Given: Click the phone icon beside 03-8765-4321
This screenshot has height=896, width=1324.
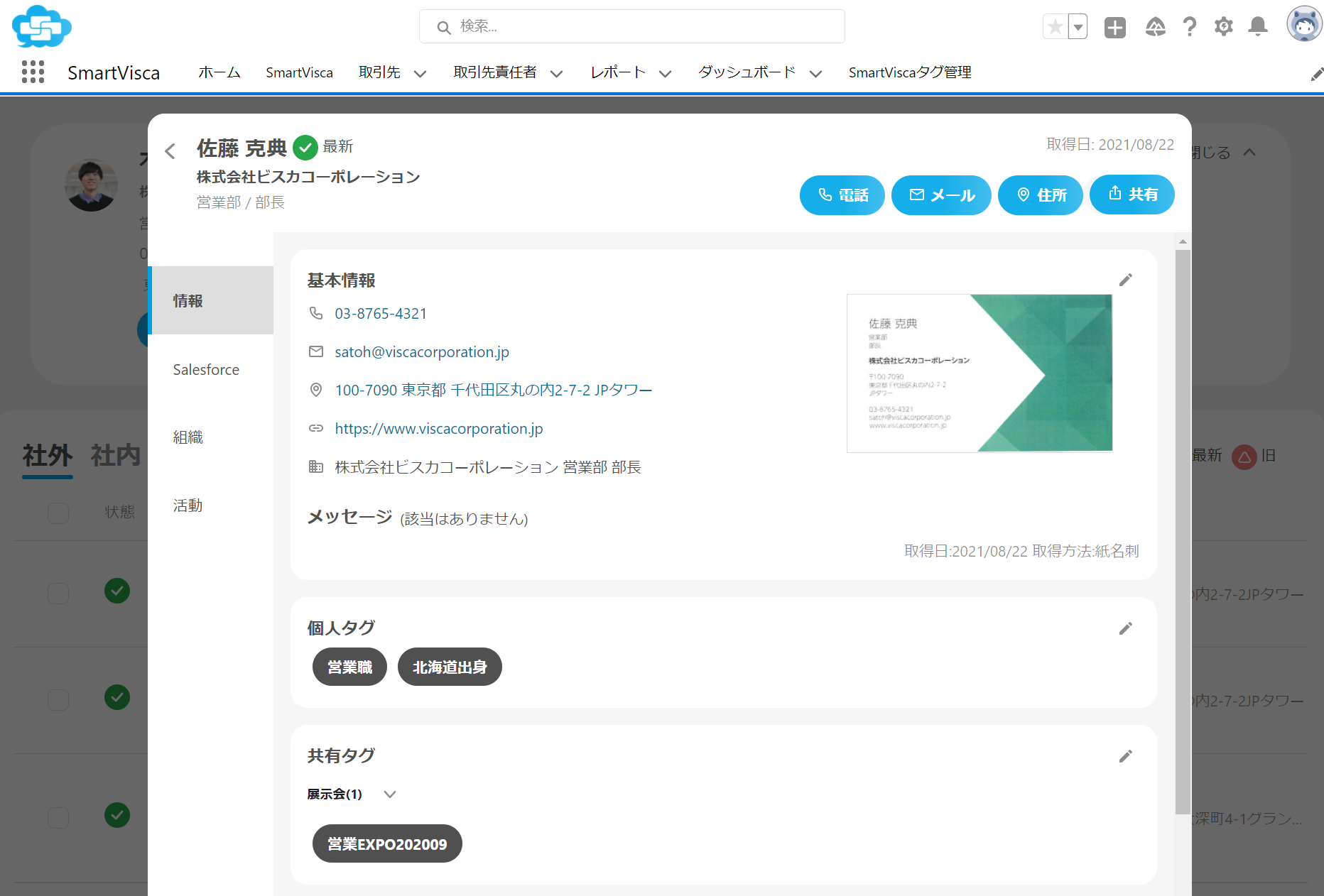Looking at the screenshot, I should point(316,313).
